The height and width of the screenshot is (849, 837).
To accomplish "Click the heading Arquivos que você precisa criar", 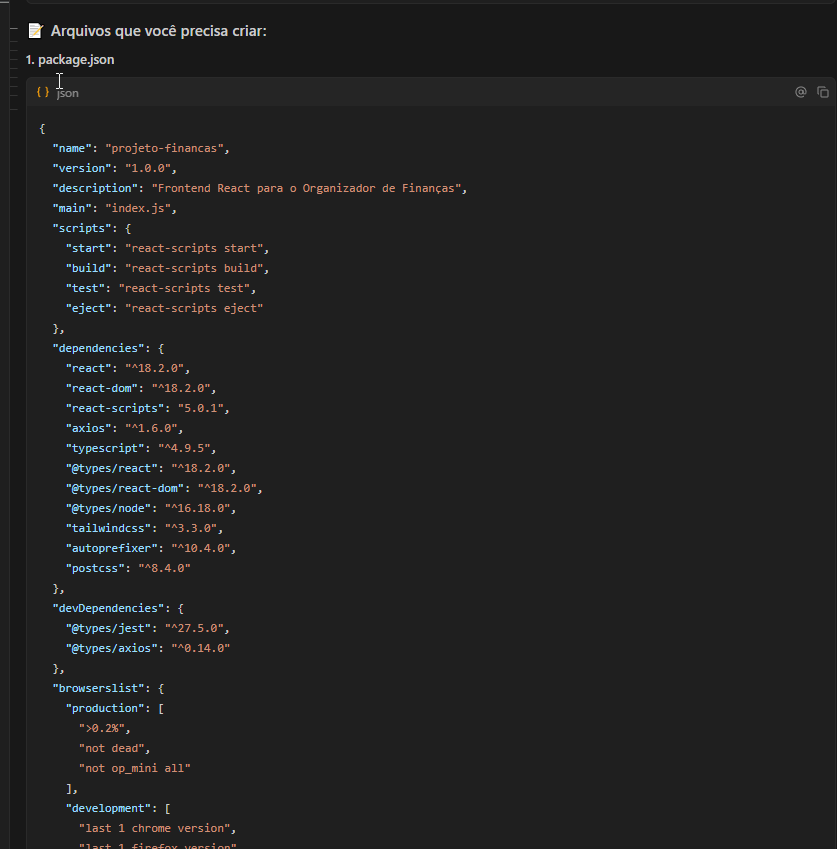I will (x=160, y=30).
